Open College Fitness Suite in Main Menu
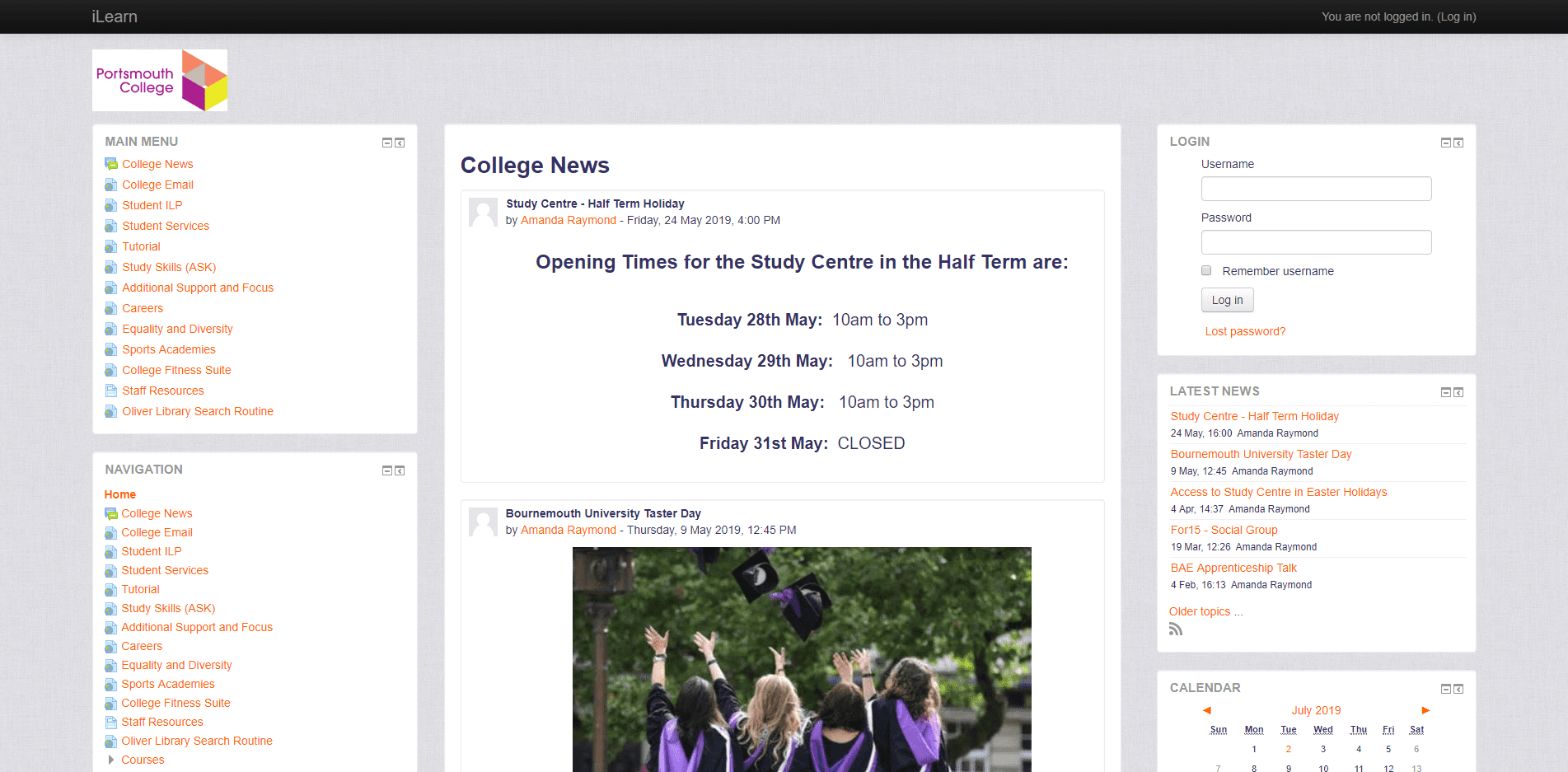The height and width of the screenshot is (772, 1568). click(x=176, y=370)
